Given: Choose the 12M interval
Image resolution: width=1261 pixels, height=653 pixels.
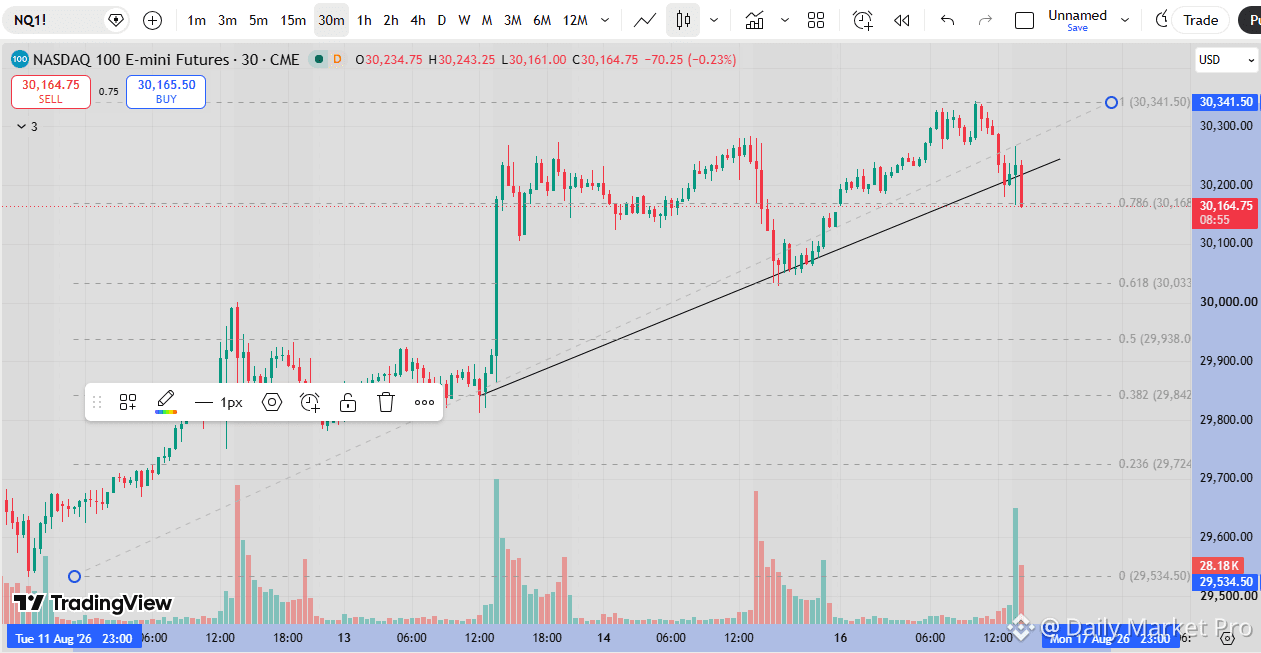Looking at the screenshot, I should (x=575, y=20).
